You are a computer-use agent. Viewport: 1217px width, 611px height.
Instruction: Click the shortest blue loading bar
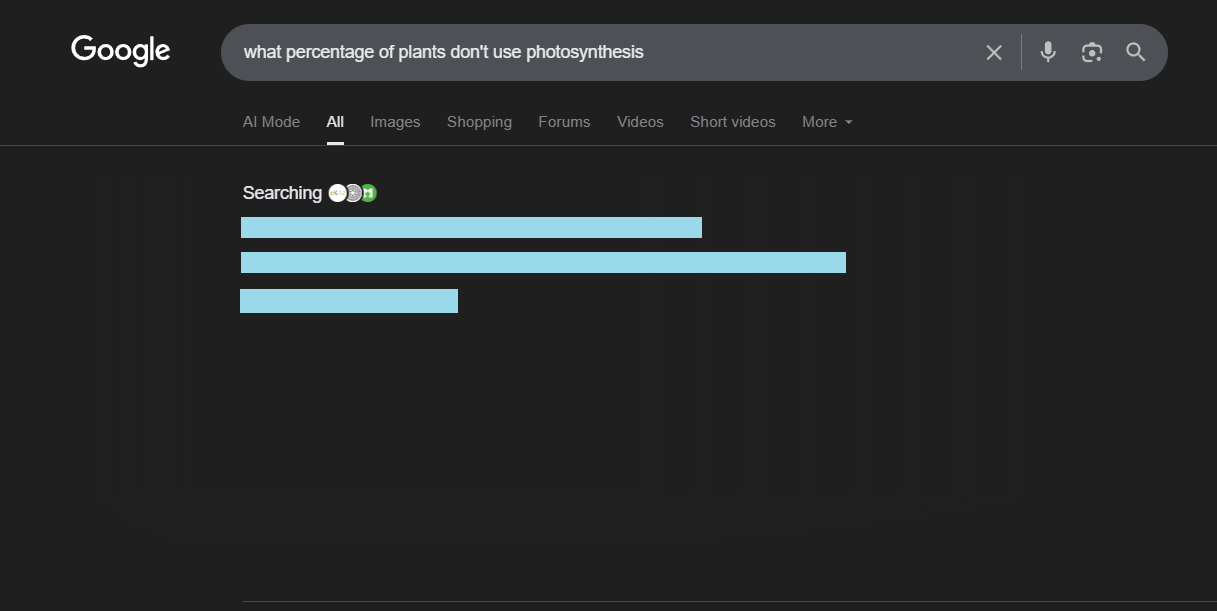[x=349, y=301]
